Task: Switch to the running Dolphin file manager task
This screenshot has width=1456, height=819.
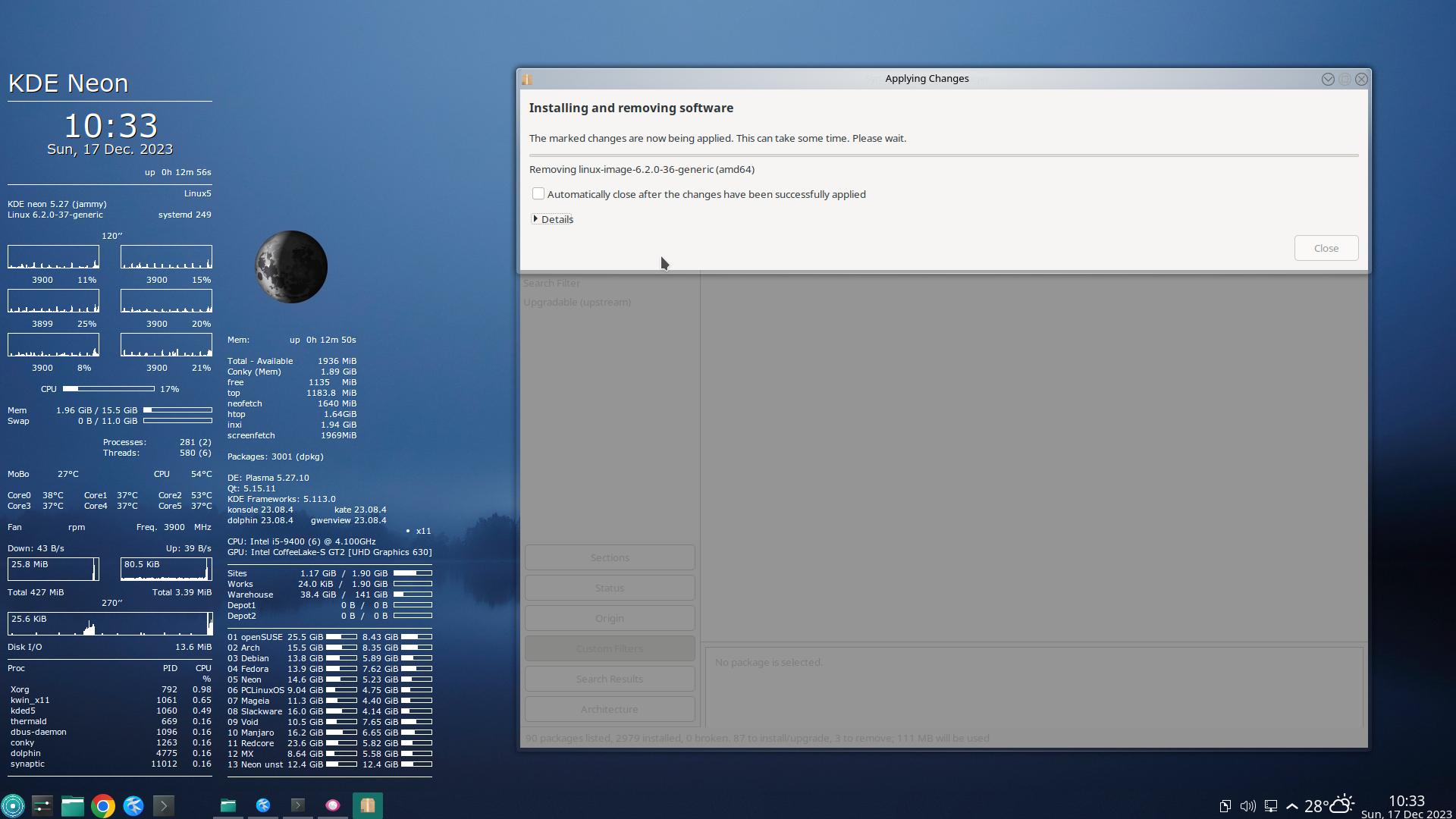Action: (228, 805)
